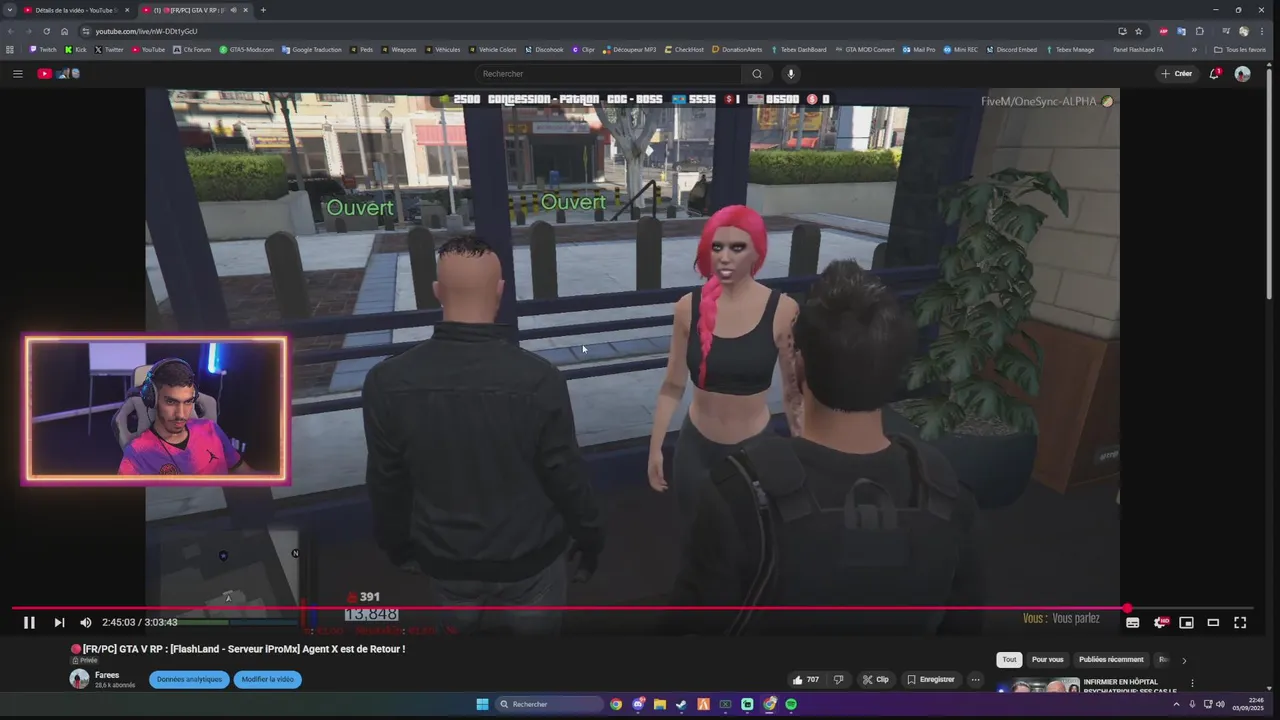Open the video player settings gear

point(1160,622)
